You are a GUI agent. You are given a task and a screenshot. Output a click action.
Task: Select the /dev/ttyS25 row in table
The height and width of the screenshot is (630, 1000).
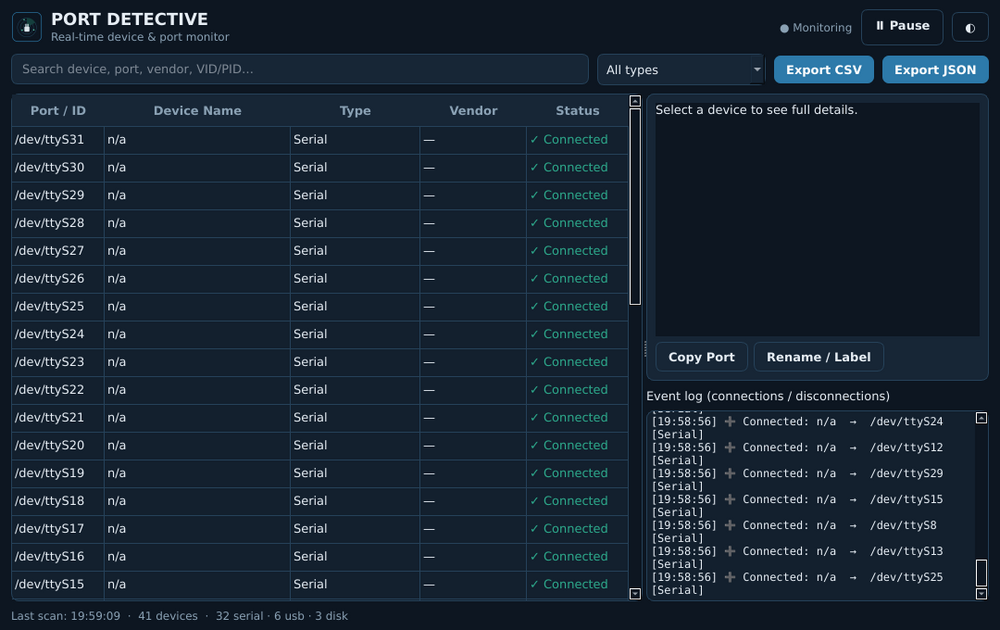tap(320, 307)
